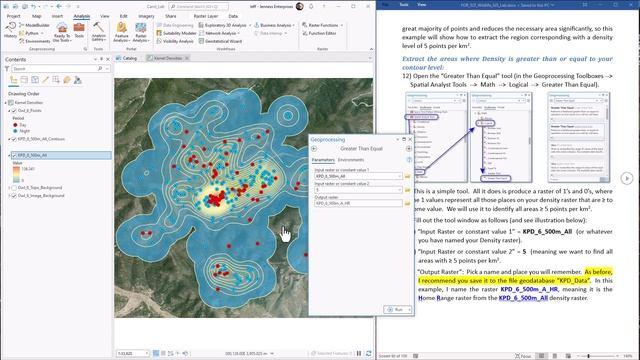This screenshot has height=360, width=640.
Task: Collapse the KPD_6_500m_All_Contours layer
Action: [9, 139]
